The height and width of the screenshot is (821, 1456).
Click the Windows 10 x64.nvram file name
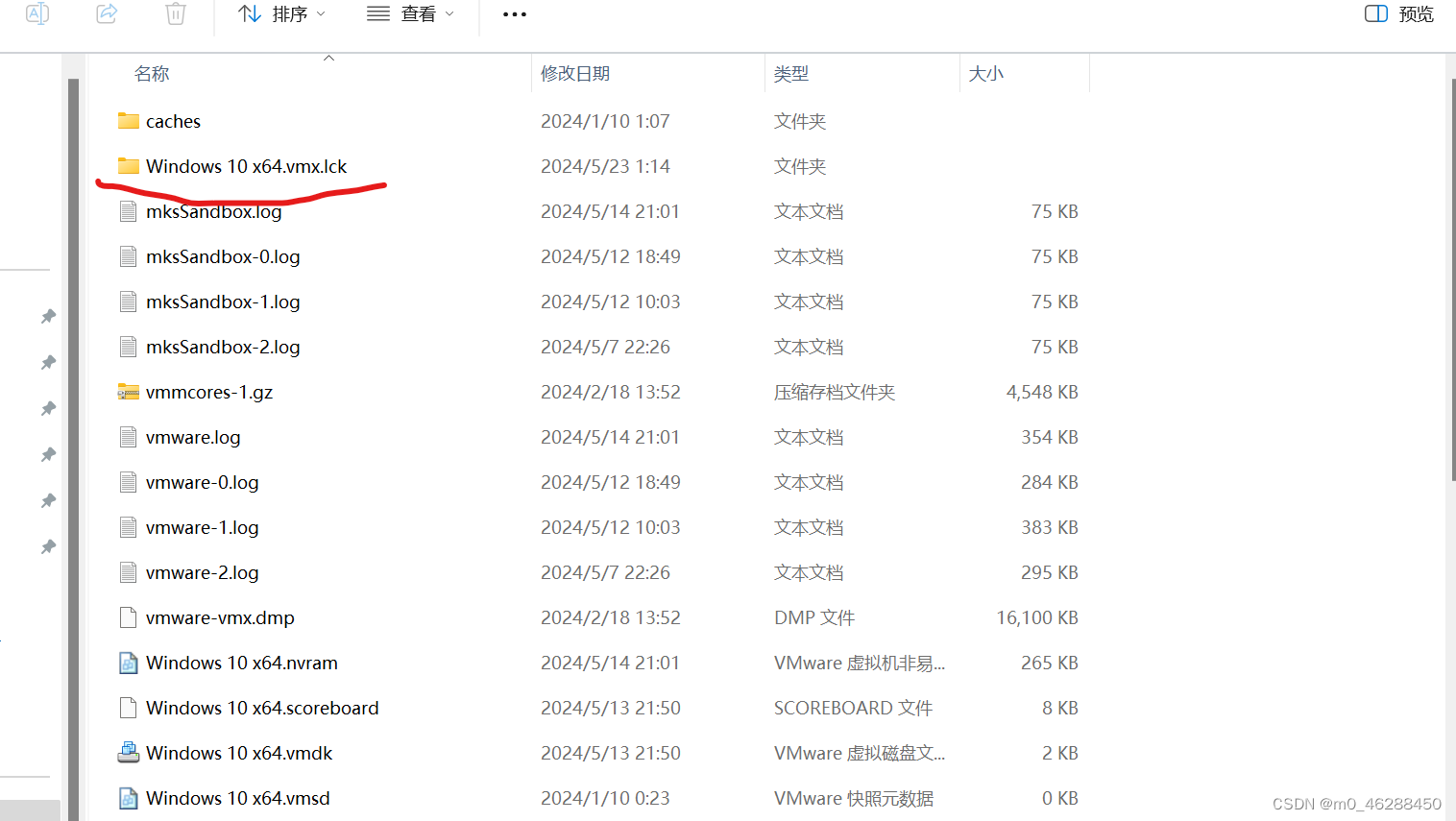point(242,663)
